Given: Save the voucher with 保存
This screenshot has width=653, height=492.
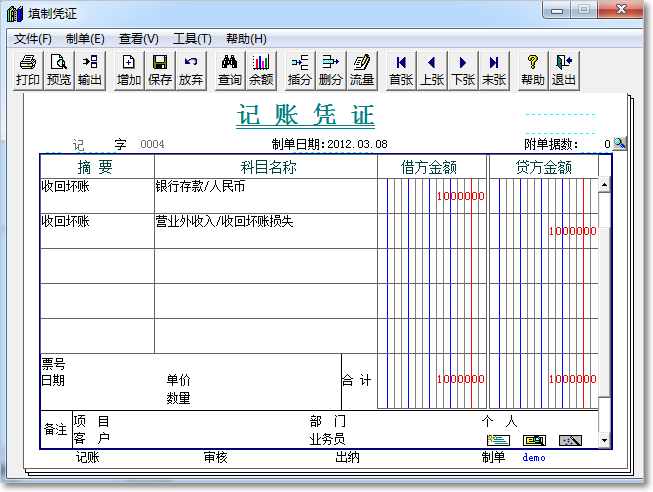Looking at the screenshot, I should pyautogui.click(x=160, y=70).
